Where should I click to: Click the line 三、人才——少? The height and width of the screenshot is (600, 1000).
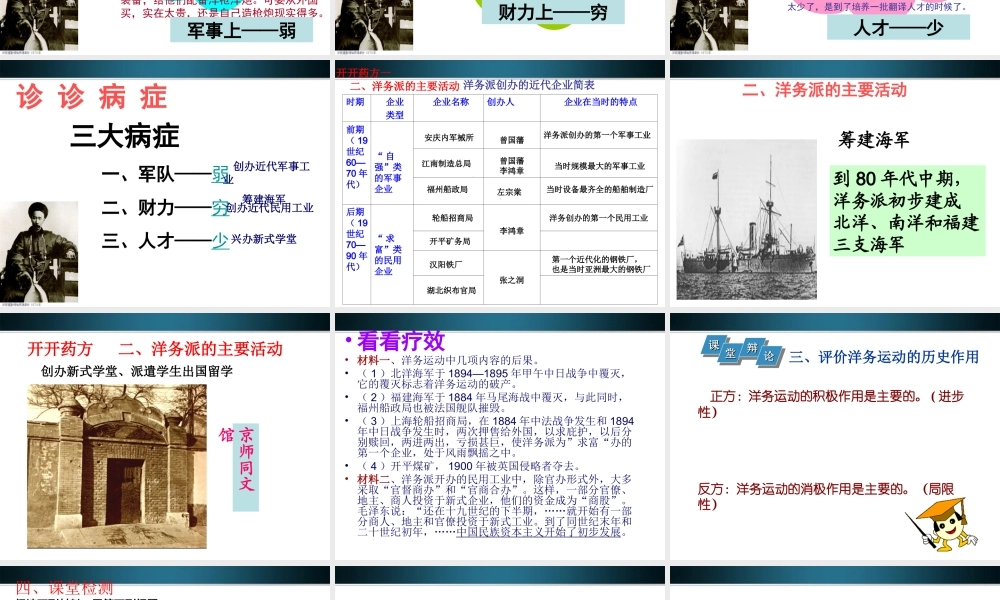(165, 240)
